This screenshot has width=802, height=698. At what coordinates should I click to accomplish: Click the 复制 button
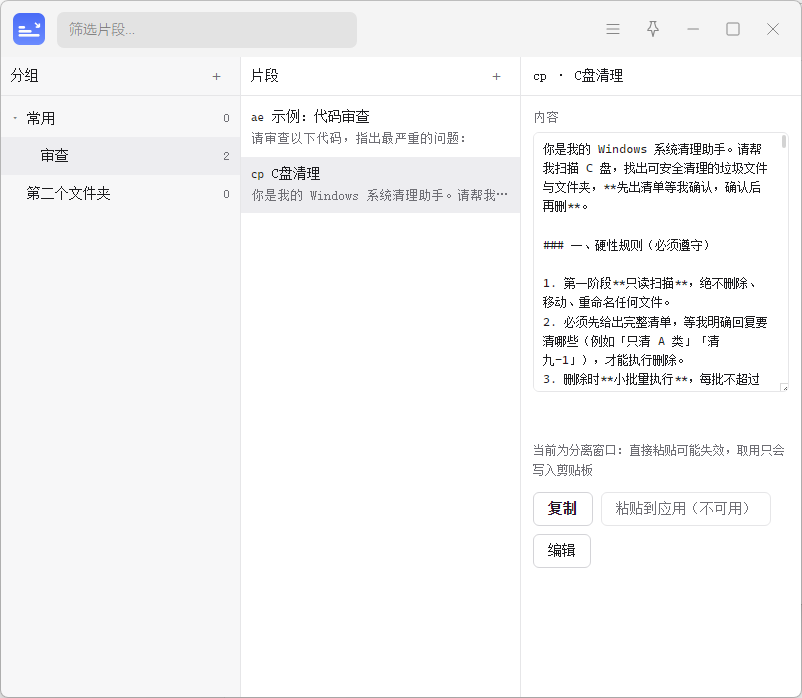click(x=563, y=509)
